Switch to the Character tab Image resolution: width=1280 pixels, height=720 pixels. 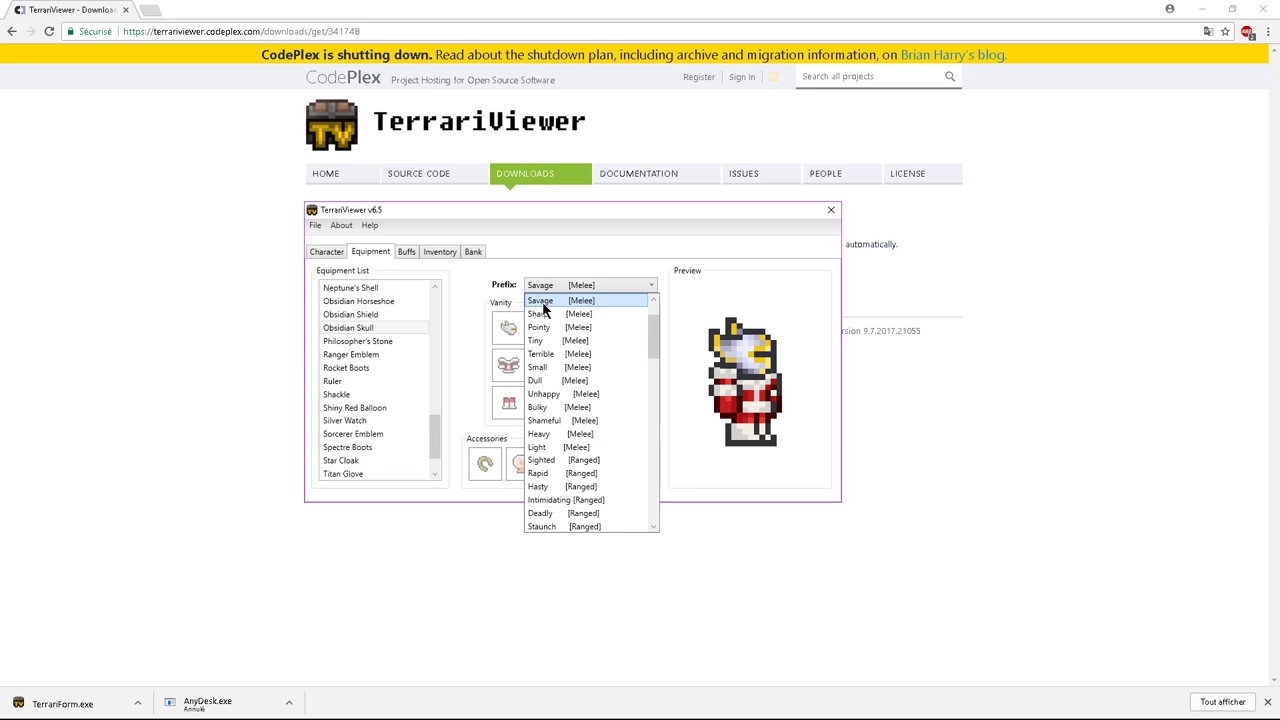327,252
